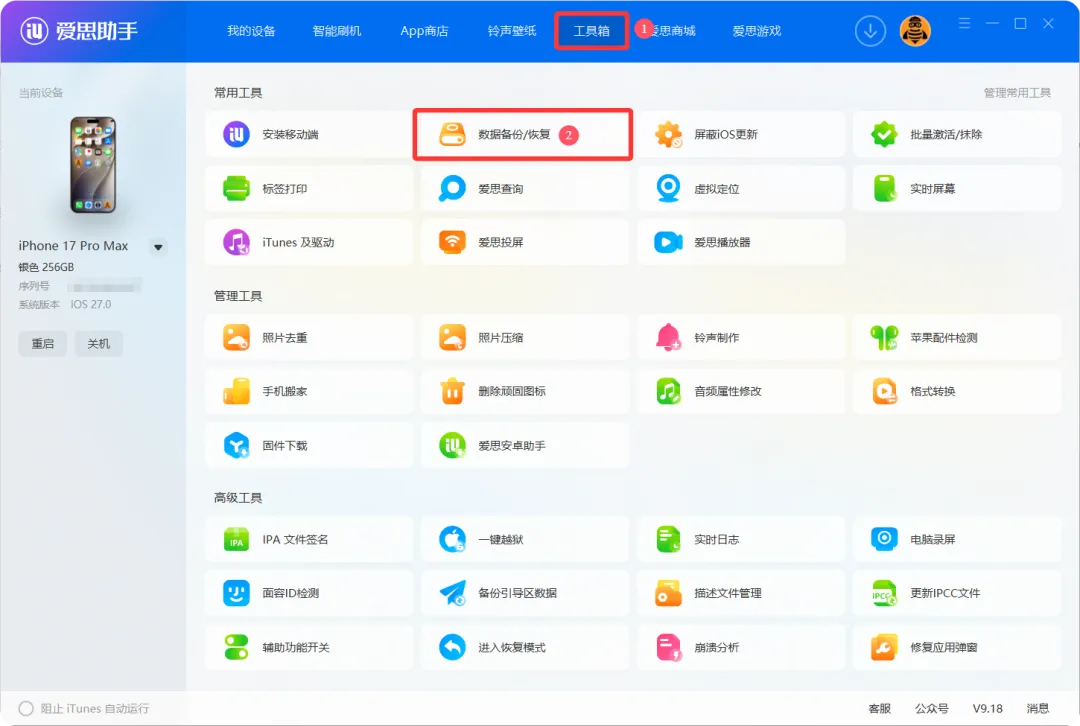This screenshot has height=726, width=1080.
Task: Open 崩溃分析 tool
Action: (740, 647)
